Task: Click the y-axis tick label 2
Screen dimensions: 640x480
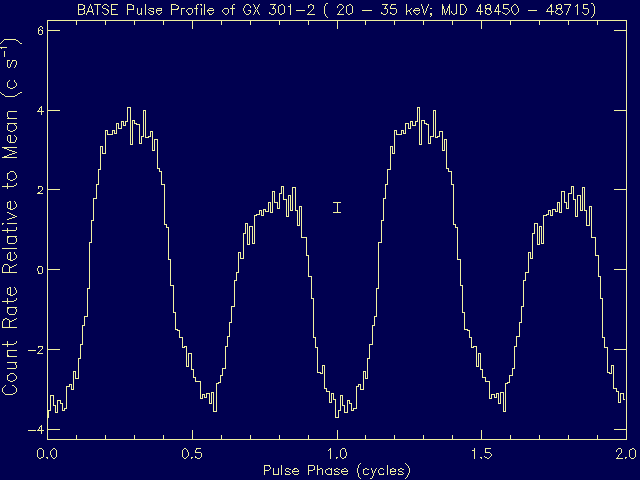Action: point(38,190)
